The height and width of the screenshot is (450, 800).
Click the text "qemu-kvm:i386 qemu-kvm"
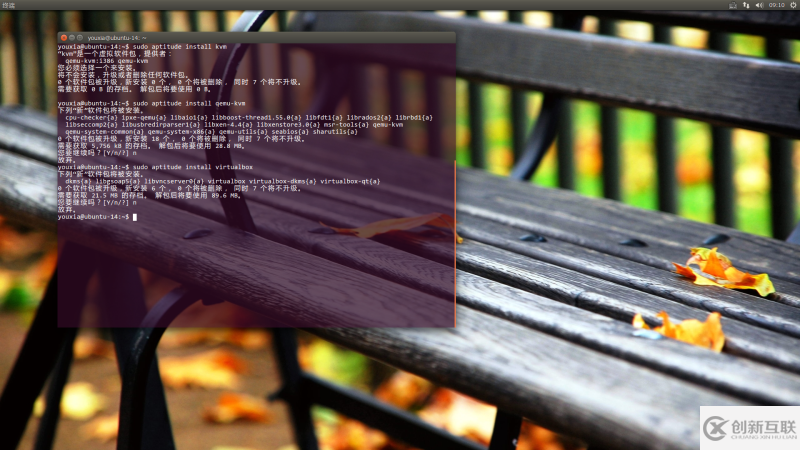click(x=107, y=61)
